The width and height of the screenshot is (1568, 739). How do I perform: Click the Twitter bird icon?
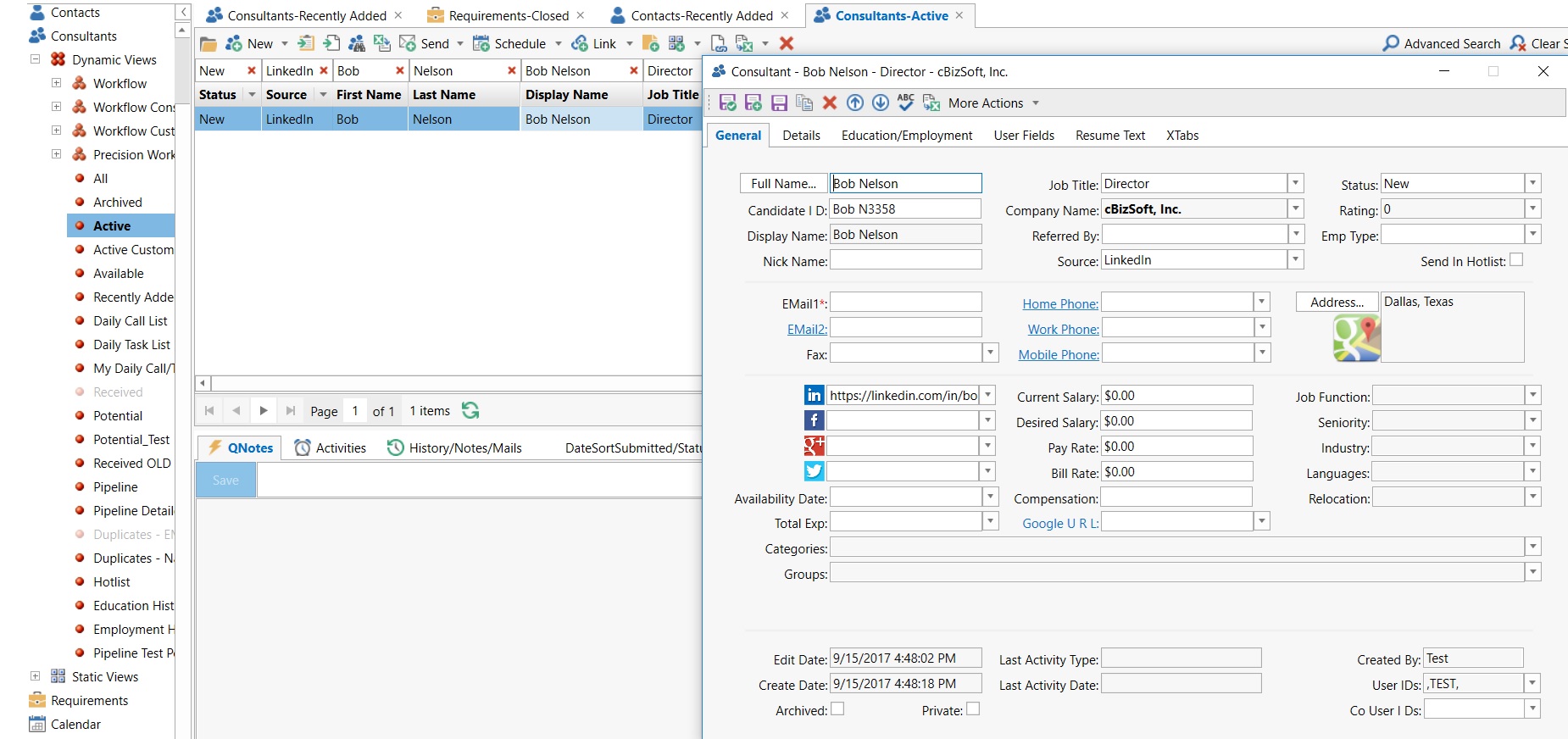pyautogui.click(x=814, y=471)
